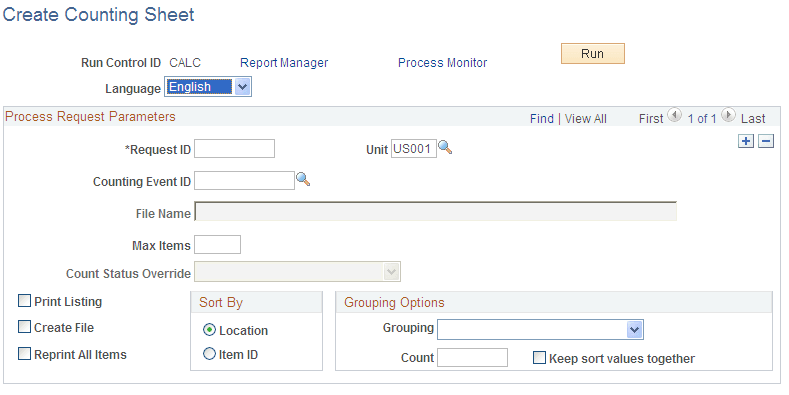Add a new row with plus icon
This screenshot has height=395, width=789.
click(746, 141)
